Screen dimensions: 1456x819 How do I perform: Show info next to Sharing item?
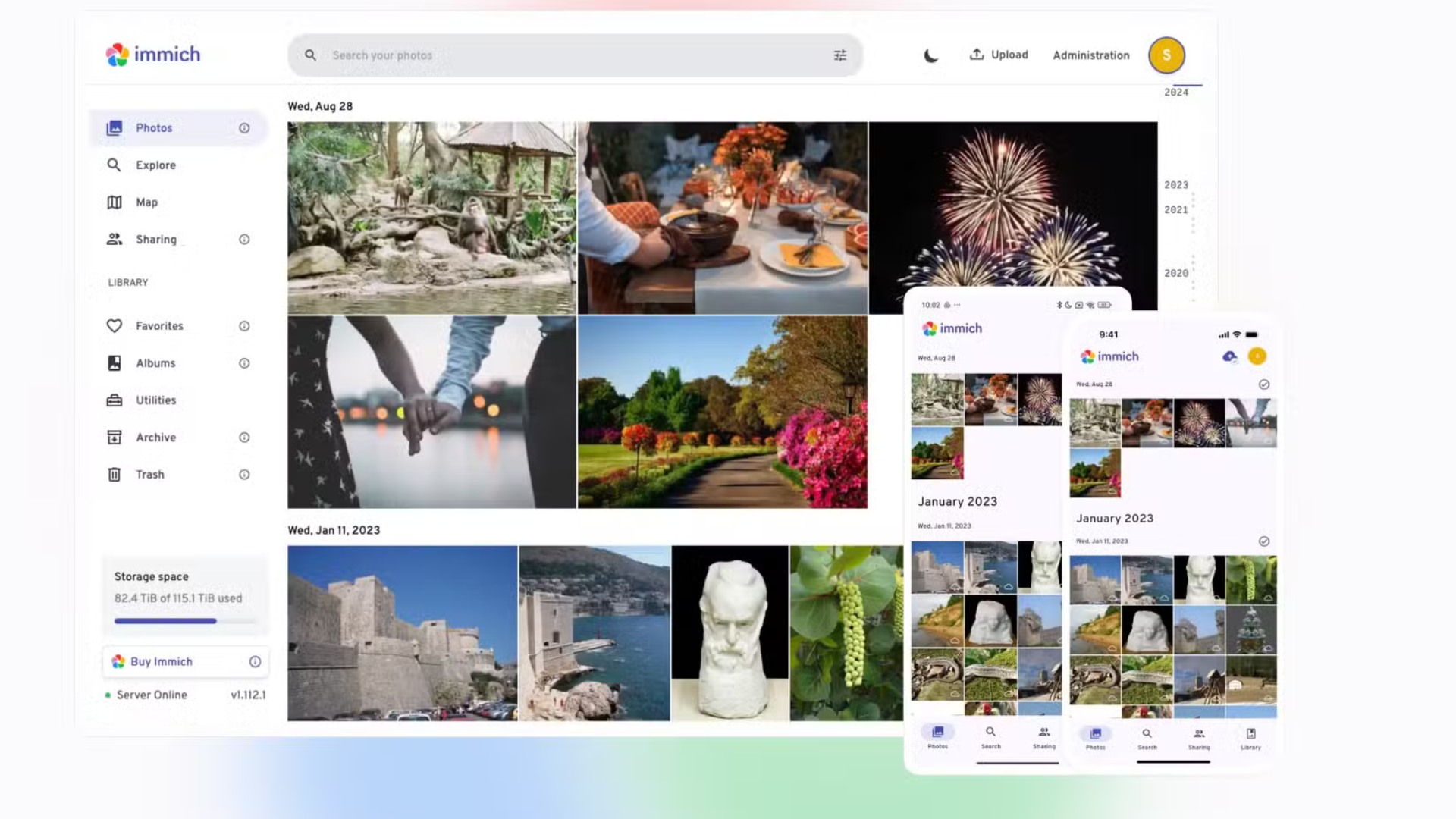(244, 240)
